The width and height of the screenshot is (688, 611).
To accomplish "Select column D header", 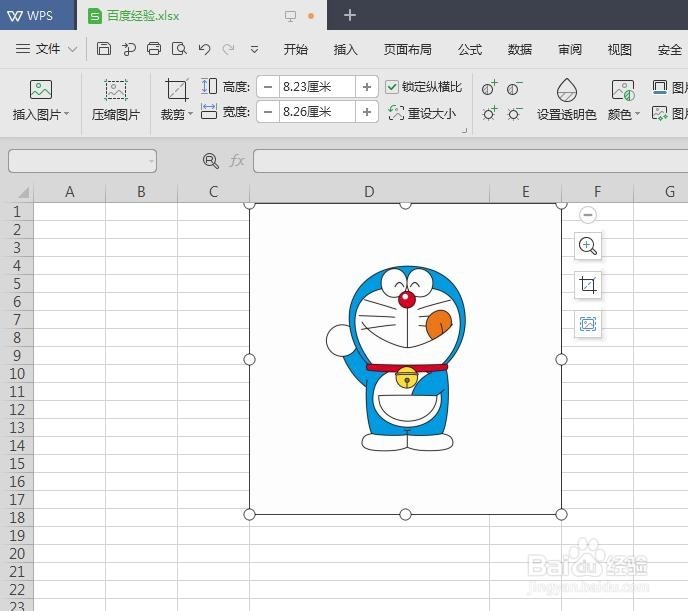I will pyautogui.click(x=369, y=192).
